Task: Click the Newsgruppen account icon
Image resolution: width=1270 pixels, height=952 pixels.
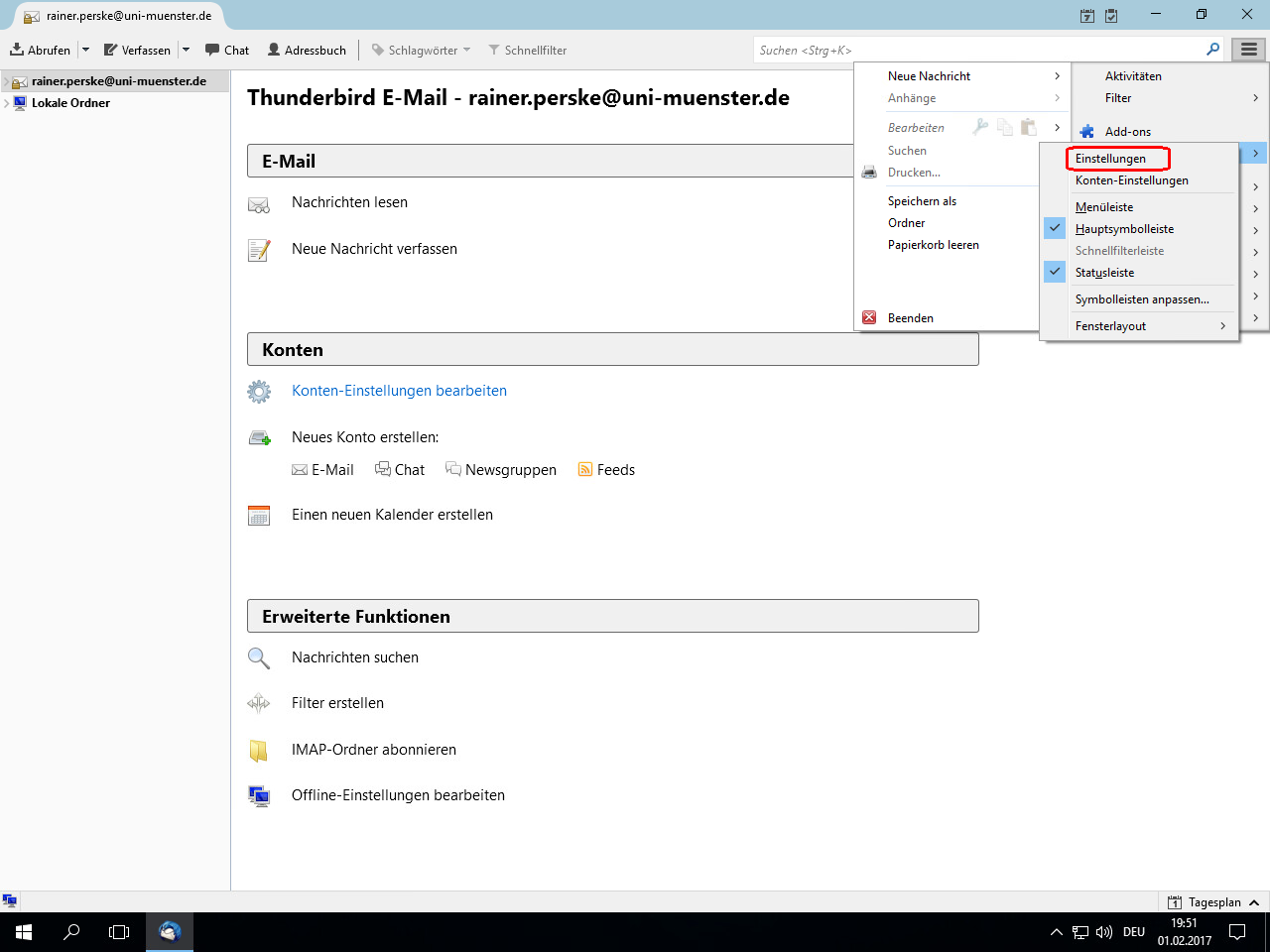Action: pyautogui.click(x=453, y=469)
